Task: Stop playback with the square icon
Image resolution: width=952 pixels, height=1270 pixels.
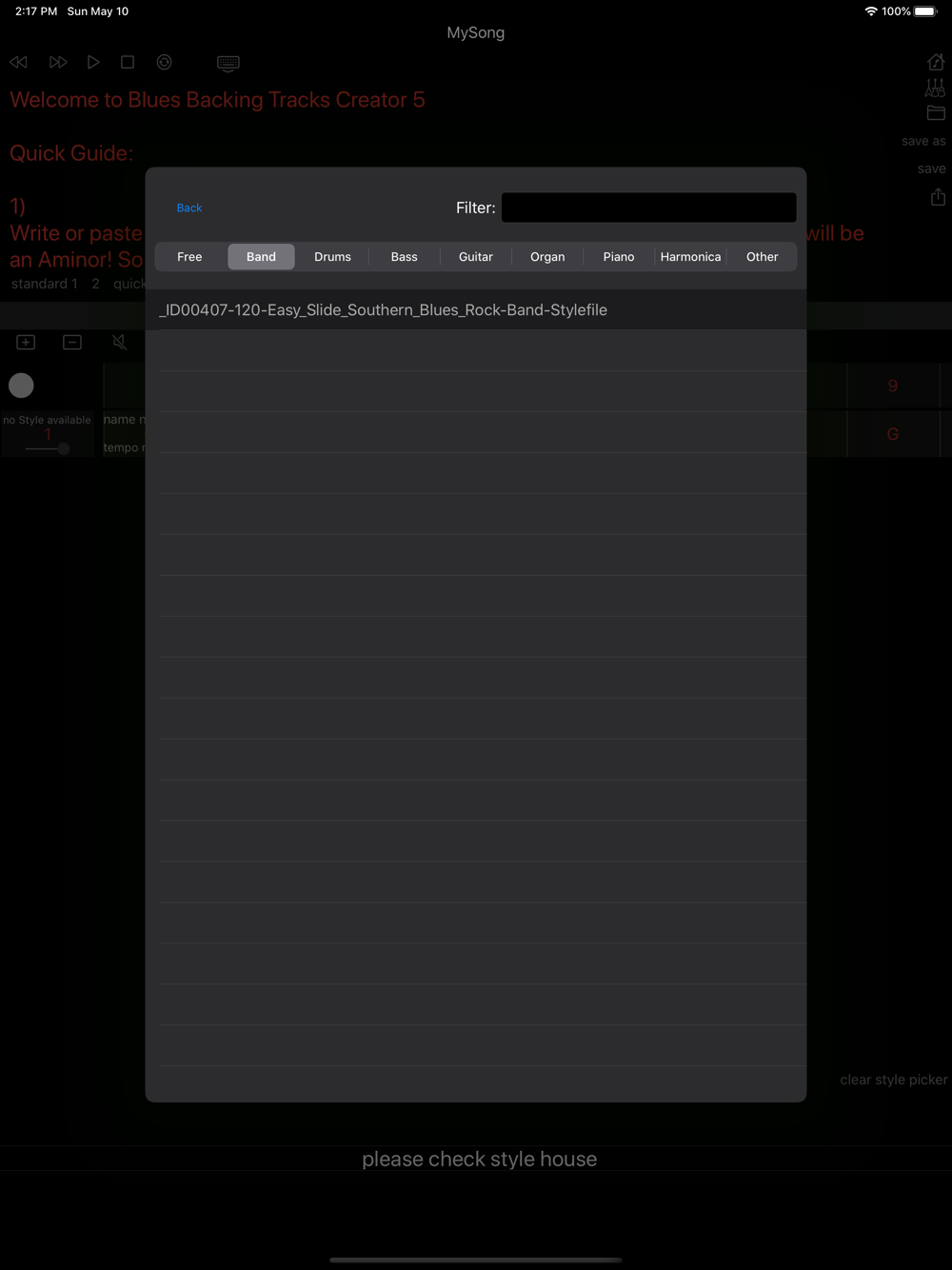Action: pos(128,62)
